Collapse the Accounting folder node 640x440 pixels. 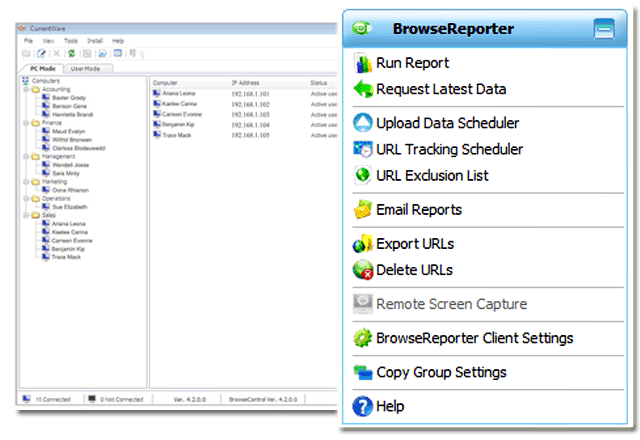click(x=26, y=89)
